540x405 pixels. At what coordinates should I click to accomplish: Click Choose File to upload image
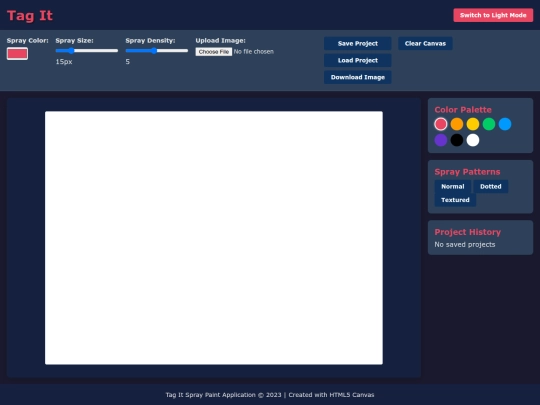tap(214, 52)
